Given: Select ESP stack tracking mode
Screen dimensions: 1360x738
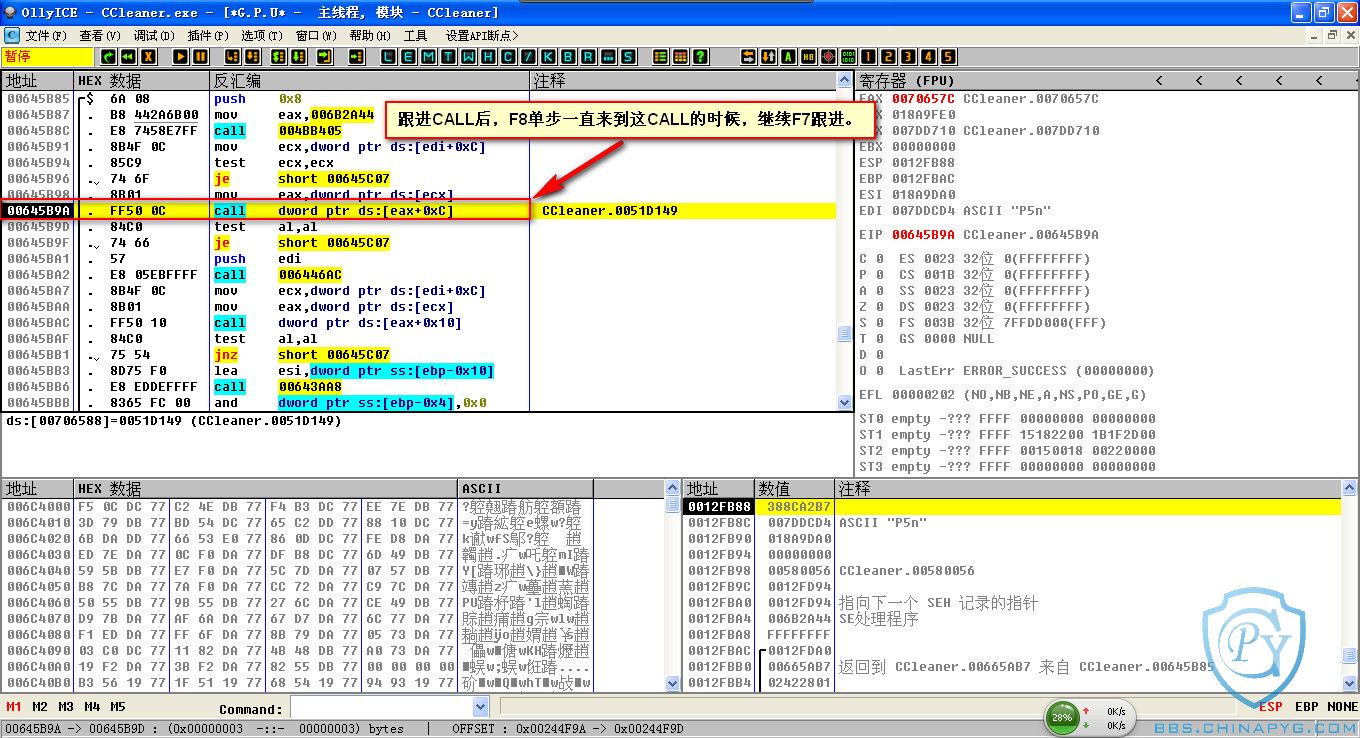Looking at the screenshot, I should (x=1271, y=707).
